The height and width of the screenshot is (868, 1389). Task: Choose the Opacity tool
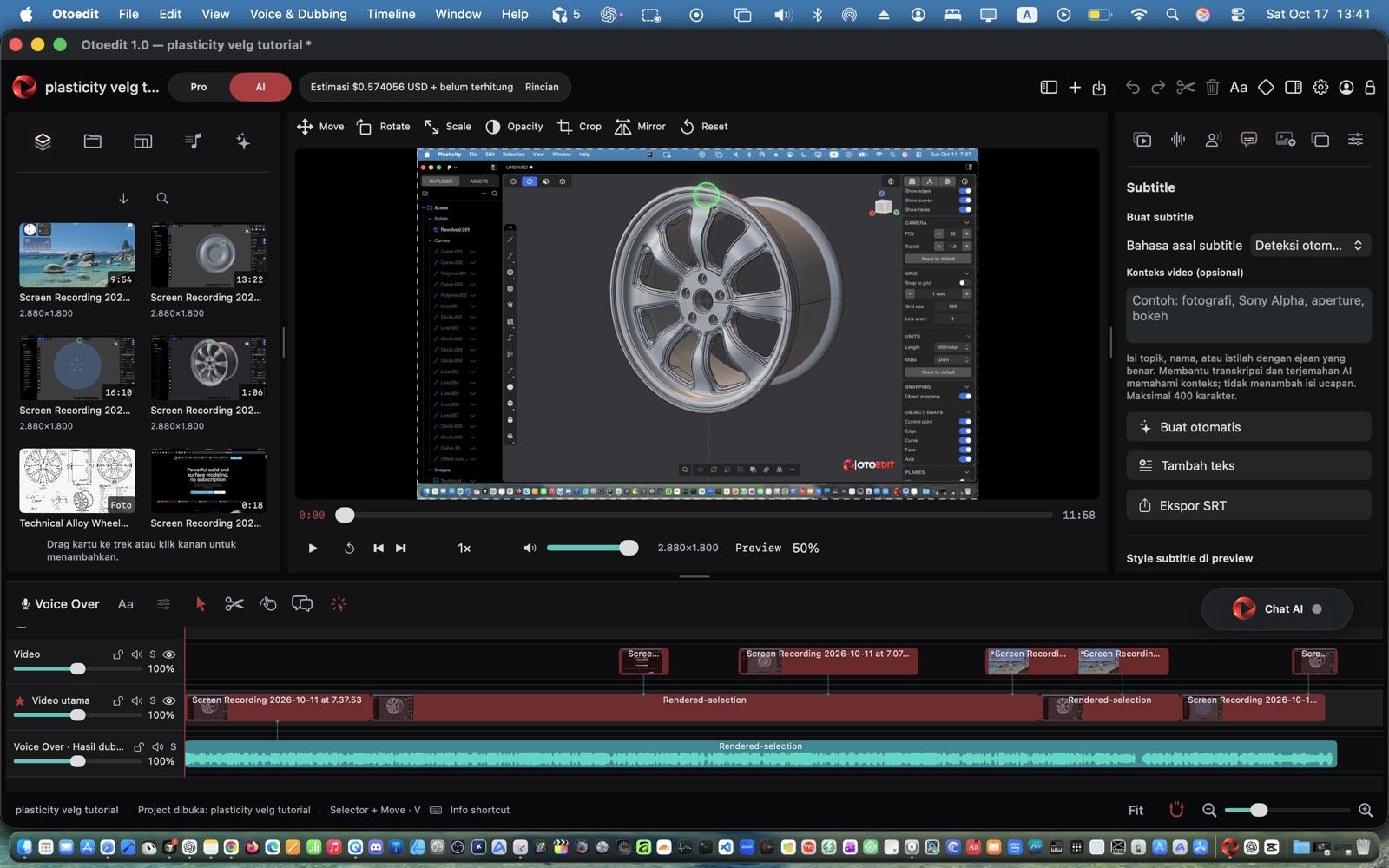click(x=514, y=127)
